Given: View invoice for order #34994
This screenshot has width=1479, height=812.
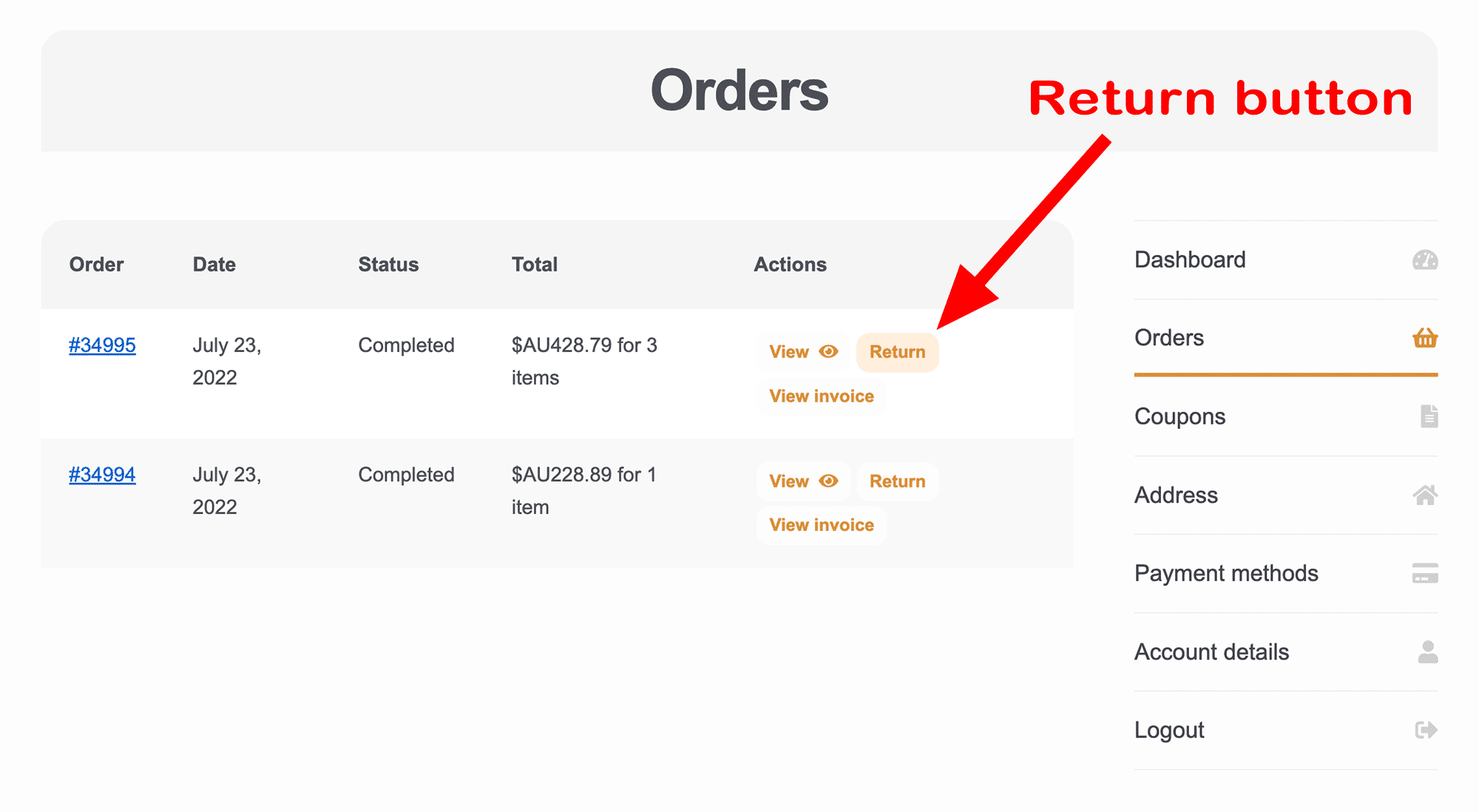Looking at the screenshot, I should 821,525.
